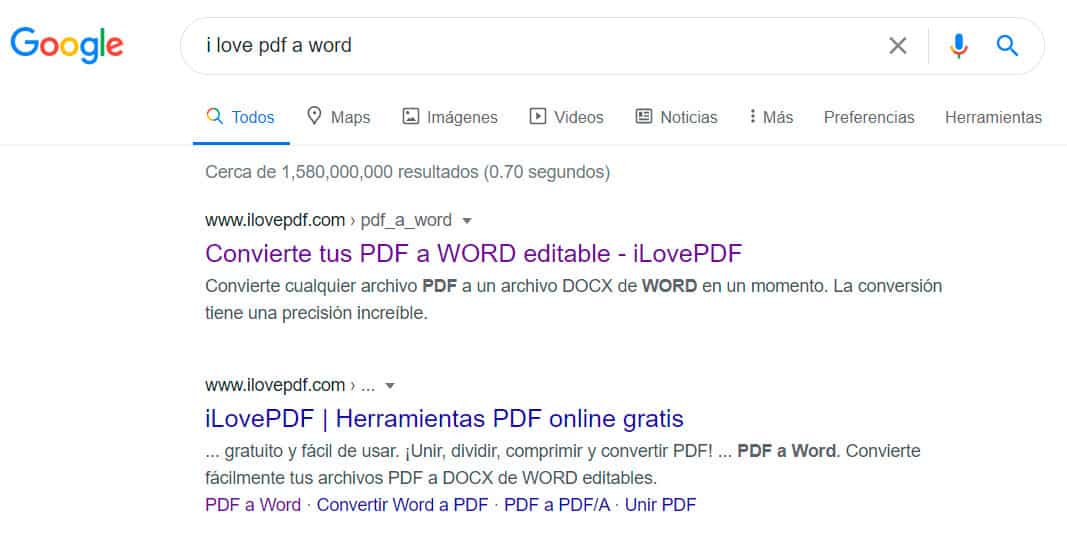Open Herramientas search tools

pos(993,117)
